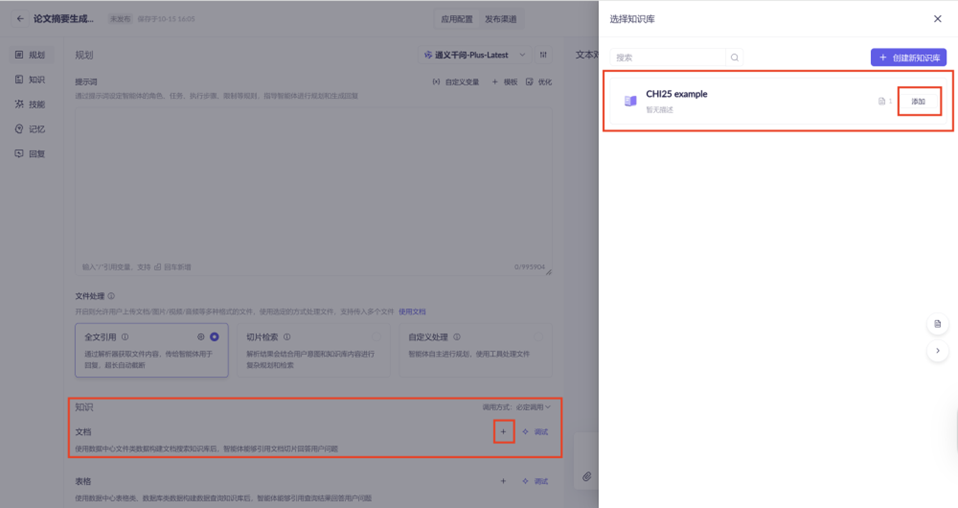Viewport: 958px width, 508px height.
Task: Click the 创建新知识库 button
Action: 909,57
